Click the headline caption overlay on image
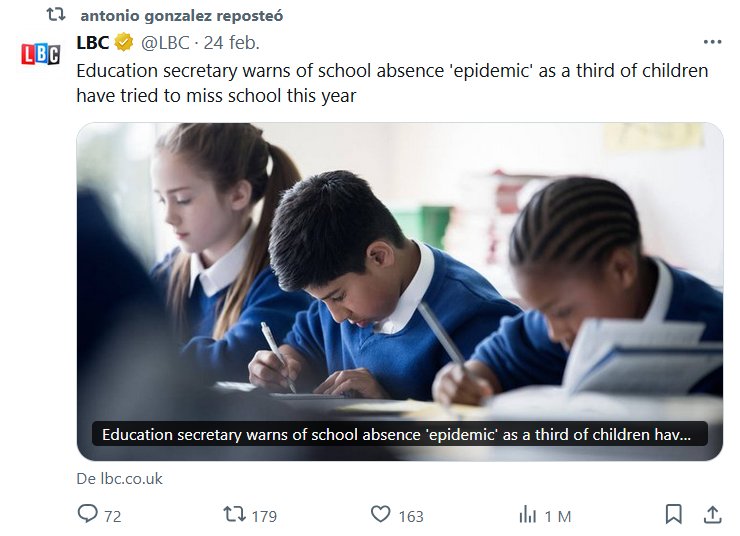The width and height of the screenshot is (740, 536). pos(398,435)
